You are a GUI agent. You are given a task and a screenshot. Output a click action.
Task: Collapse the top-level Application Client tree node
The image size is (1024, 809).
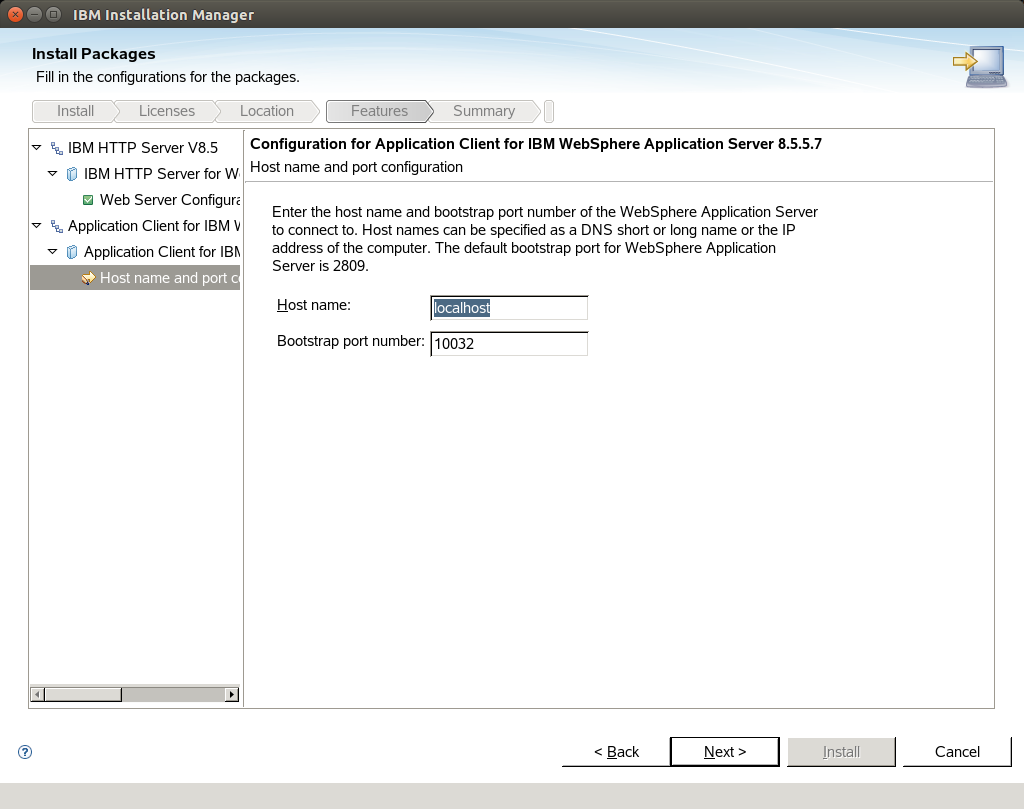[37, 226]
